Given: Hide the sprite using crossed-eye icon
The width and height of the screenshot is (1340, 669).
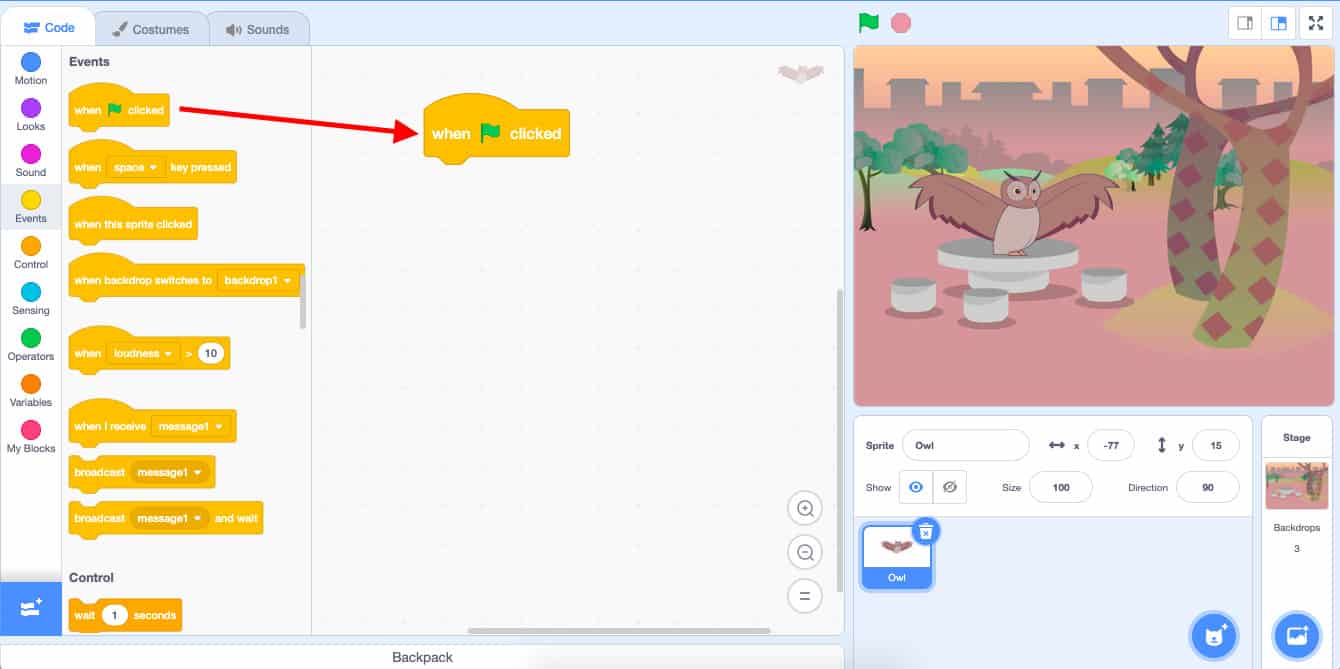Looking at the screenshot, I should pyautogui.click(x=950, y=487).
